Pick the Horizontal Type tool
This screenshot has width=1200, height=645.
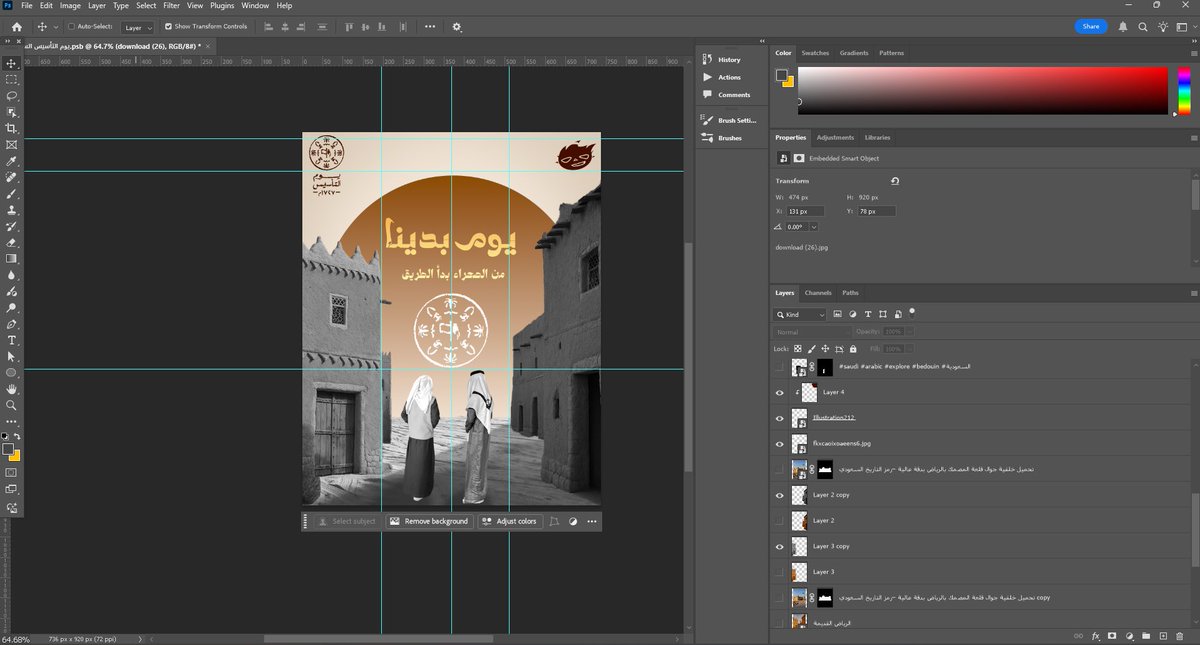pyautogui.click(x=12, y=340)
